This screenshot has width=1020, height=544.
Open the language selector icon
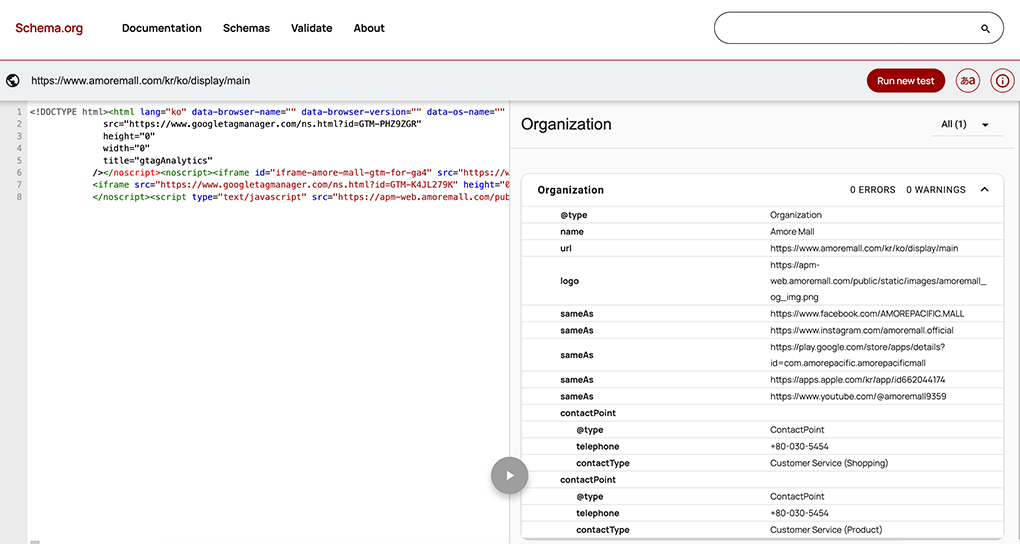click(967, 81)
